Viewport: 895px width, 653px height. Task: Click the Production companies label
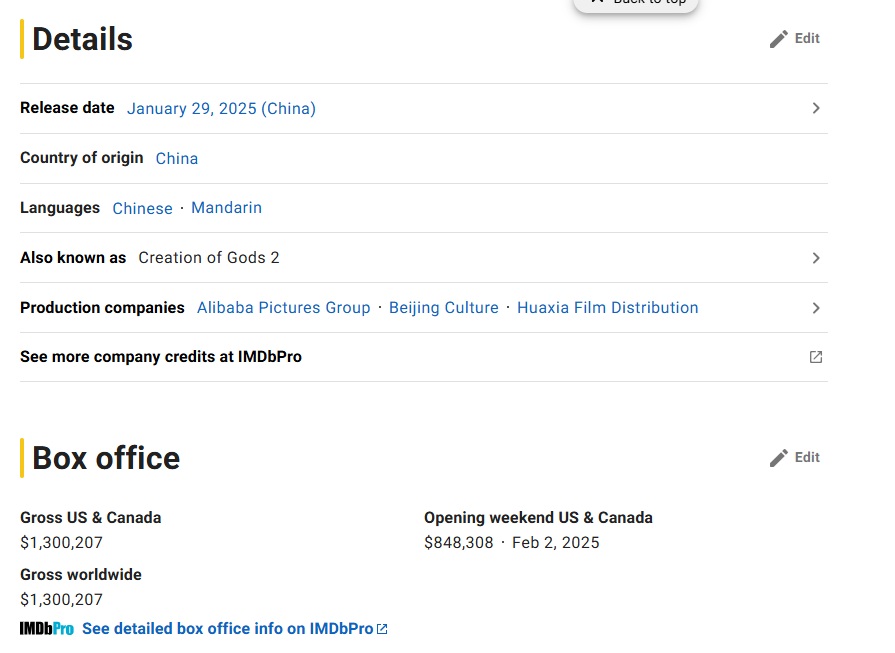(x=102, y=308)
